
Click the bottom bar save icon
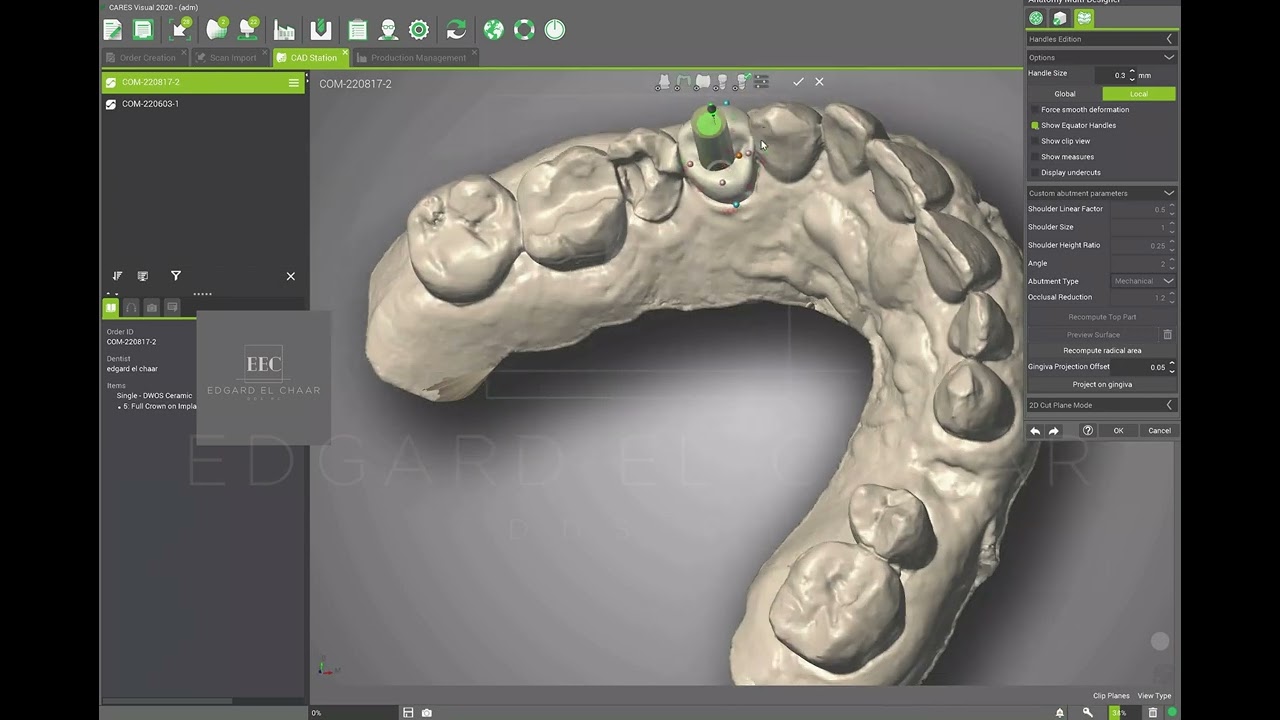coord(408,713)
